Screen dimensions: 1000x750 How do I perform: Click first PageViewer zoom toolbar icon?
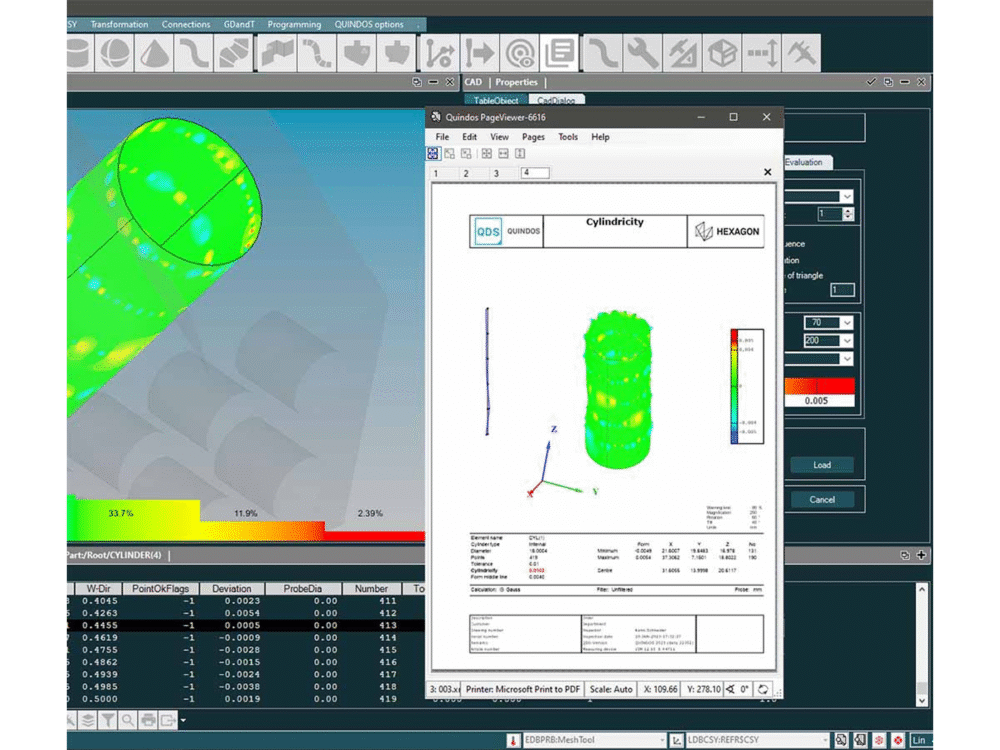(x=433, y=153)
